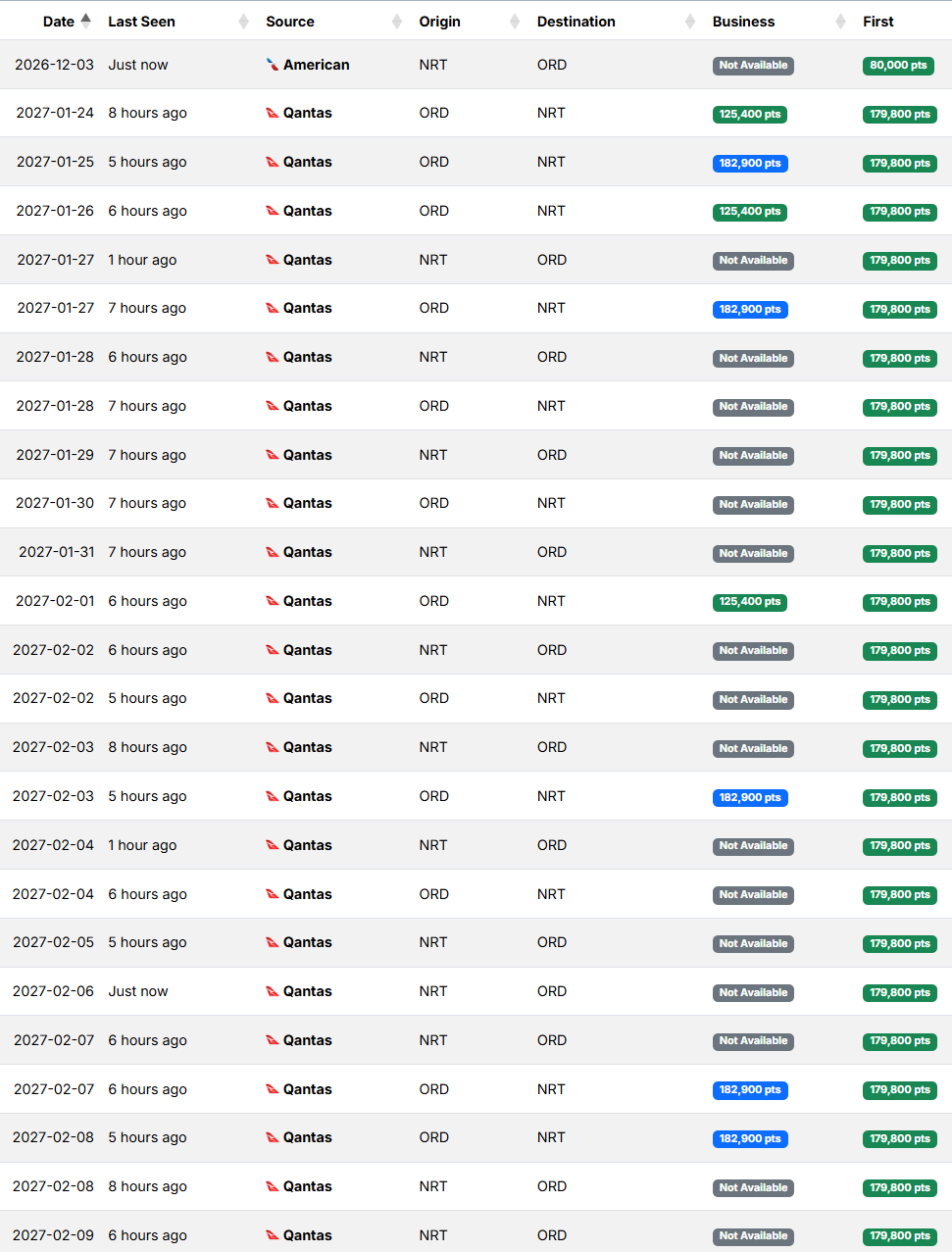Click sort icon next to Last Seen

click(x=243, y=22)
